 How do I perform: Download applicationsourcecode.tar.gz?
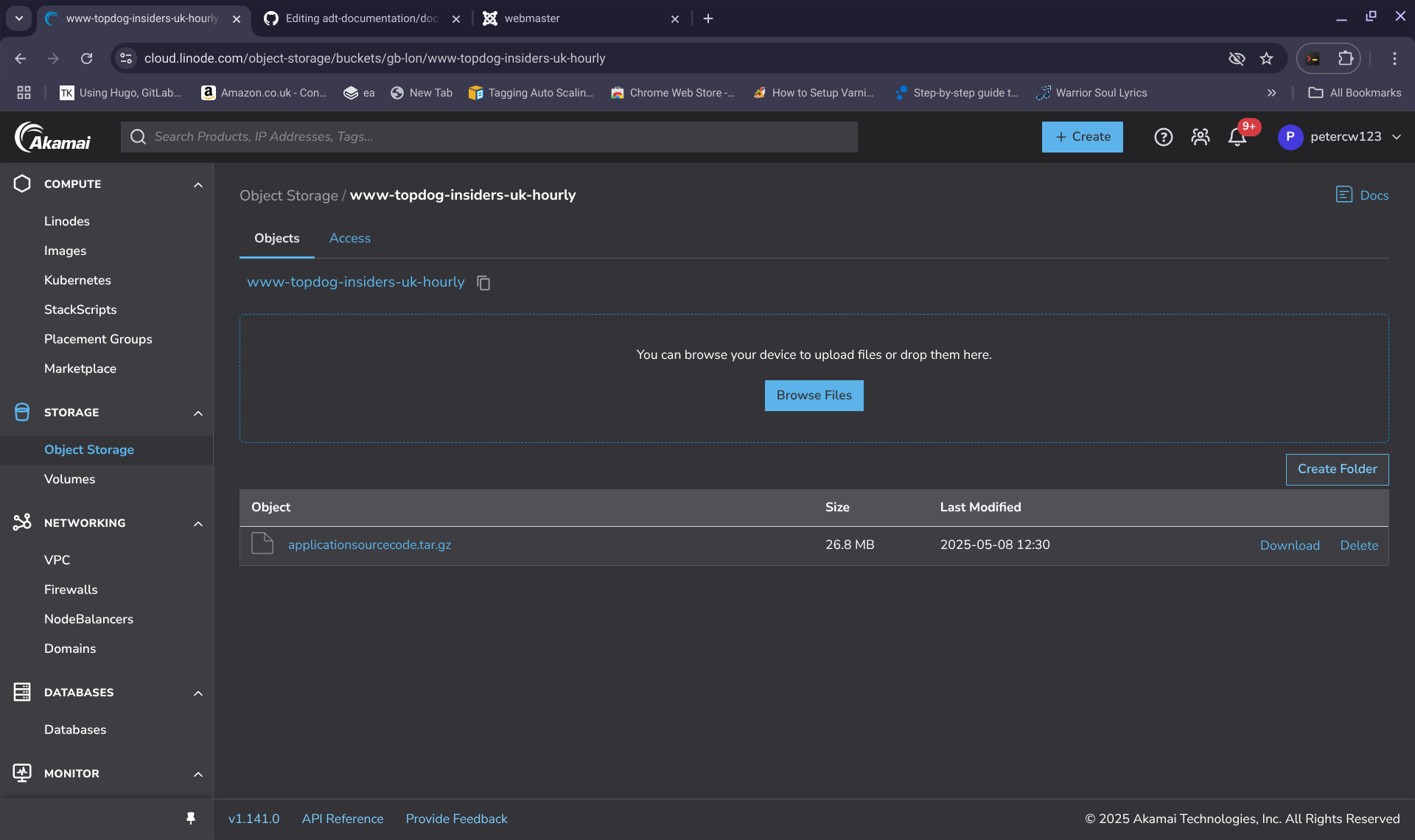click(1289, 545)
